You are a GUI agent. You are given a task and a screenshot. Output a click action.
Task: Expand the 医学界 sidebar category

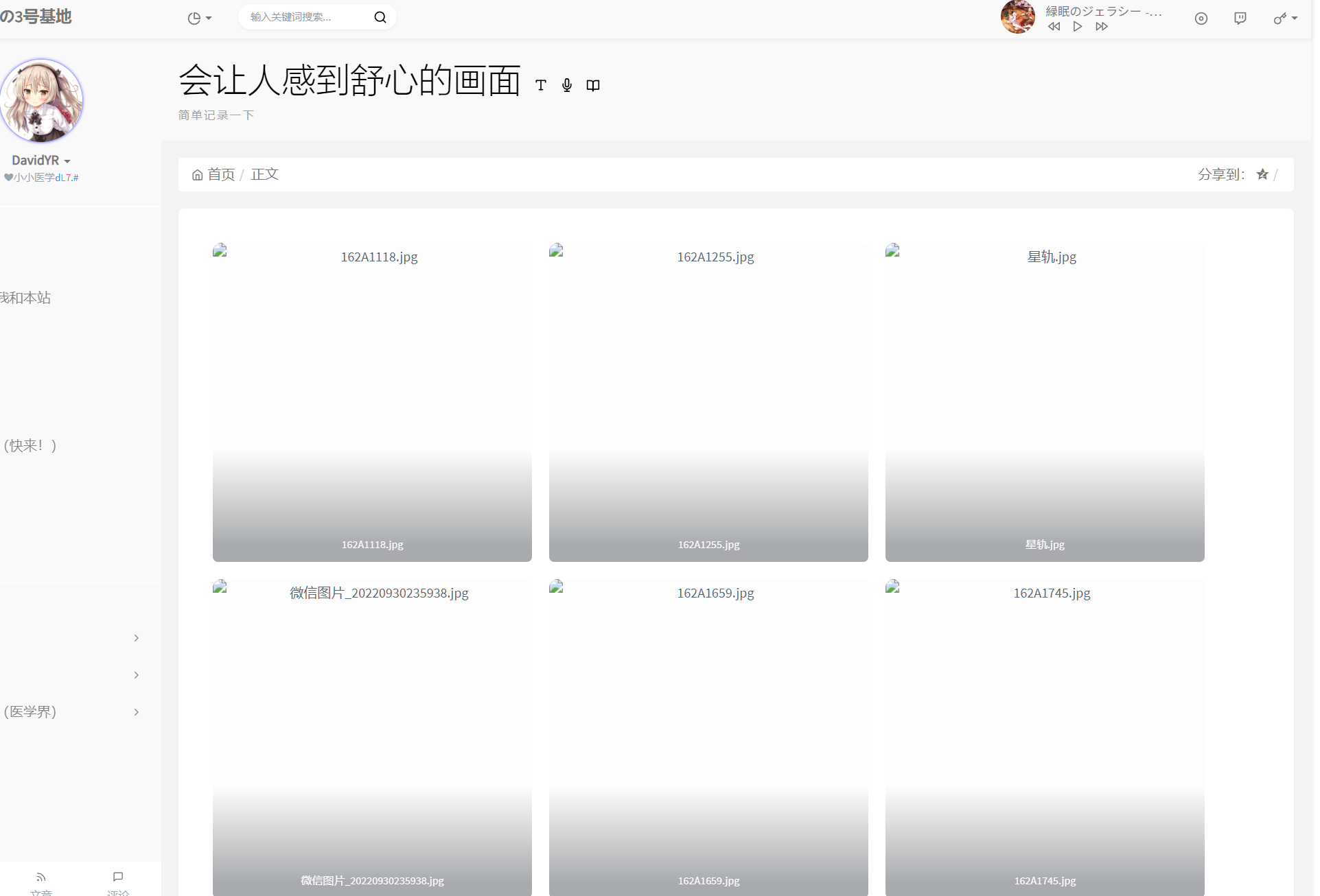coord(136,712)
